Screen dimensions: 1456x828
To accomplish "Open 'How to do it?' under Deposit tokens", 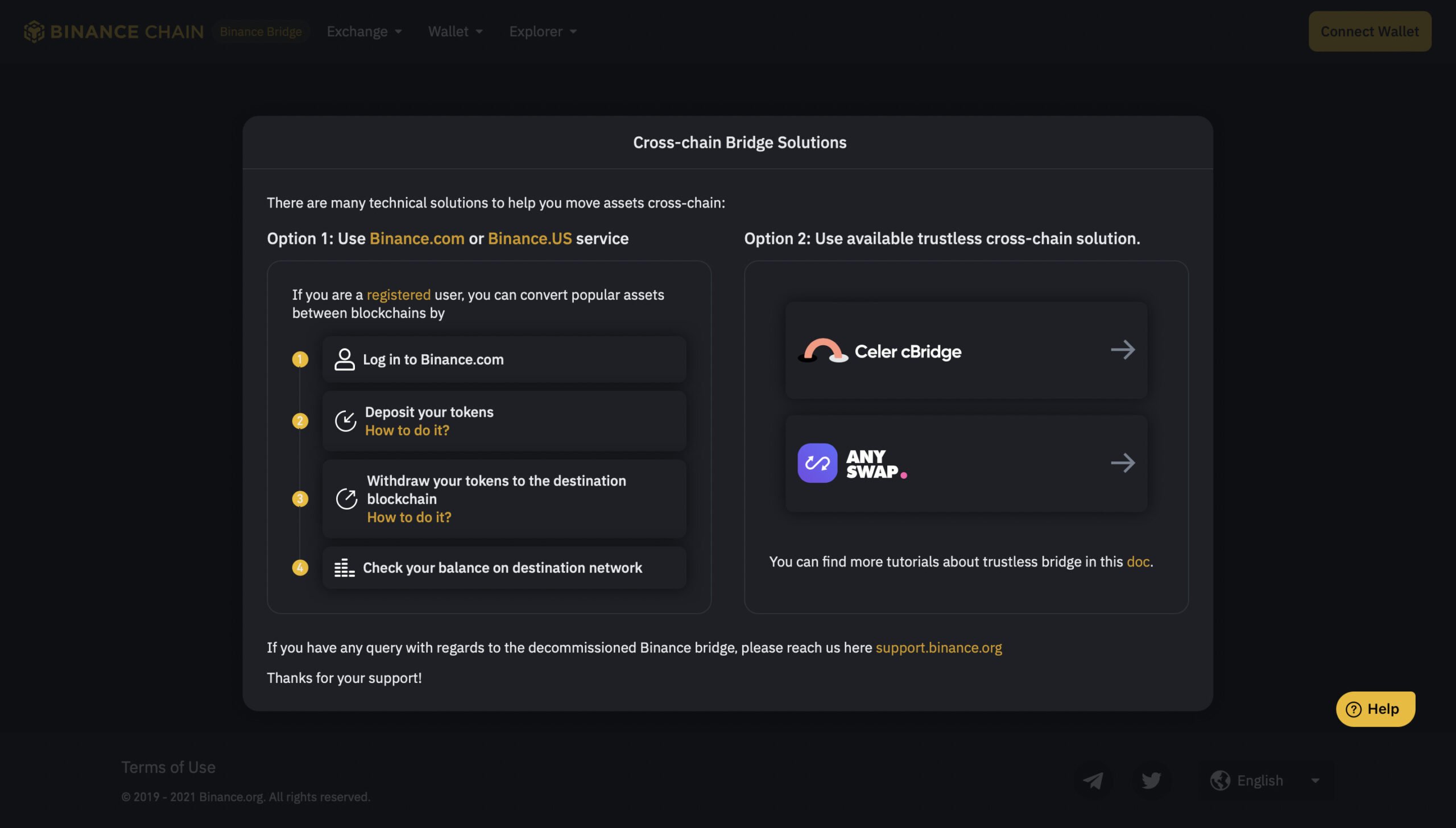I will [407, 430].
